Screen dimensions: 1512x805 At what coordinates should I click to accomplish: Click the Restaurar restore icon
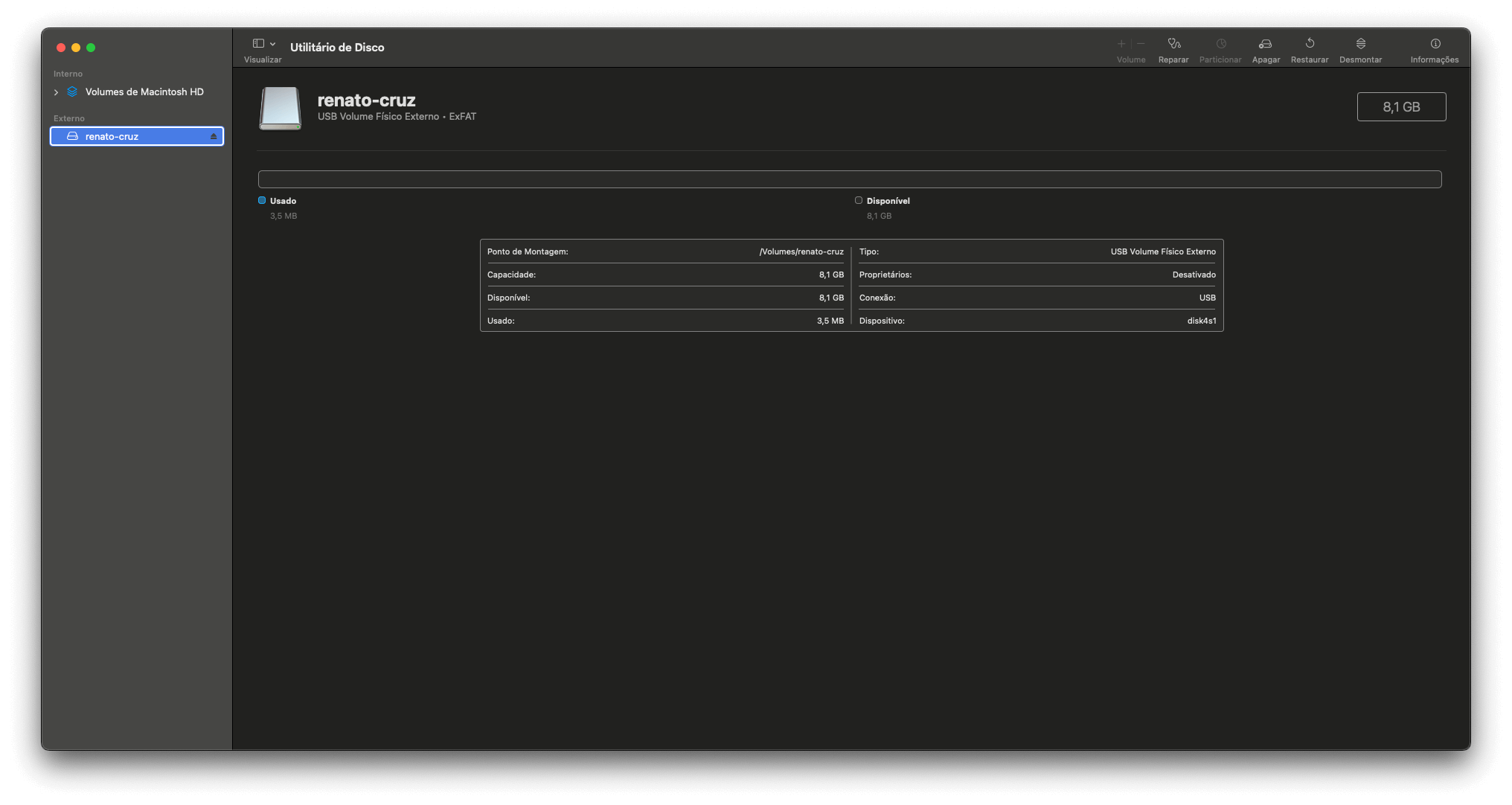pyautogui.click(x=1310, y=44)
